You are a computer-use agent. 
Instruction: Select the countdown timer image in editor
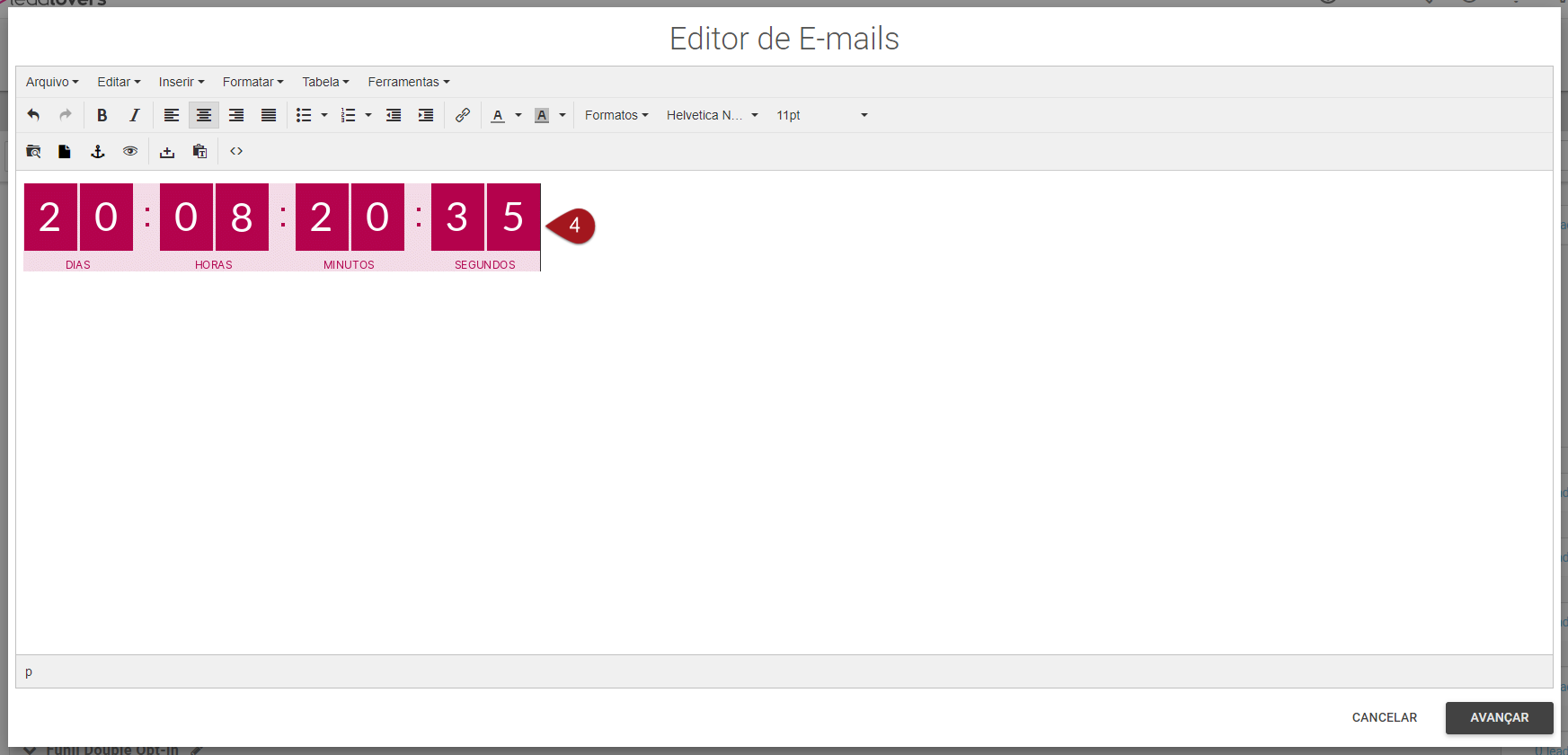point(282,226)
